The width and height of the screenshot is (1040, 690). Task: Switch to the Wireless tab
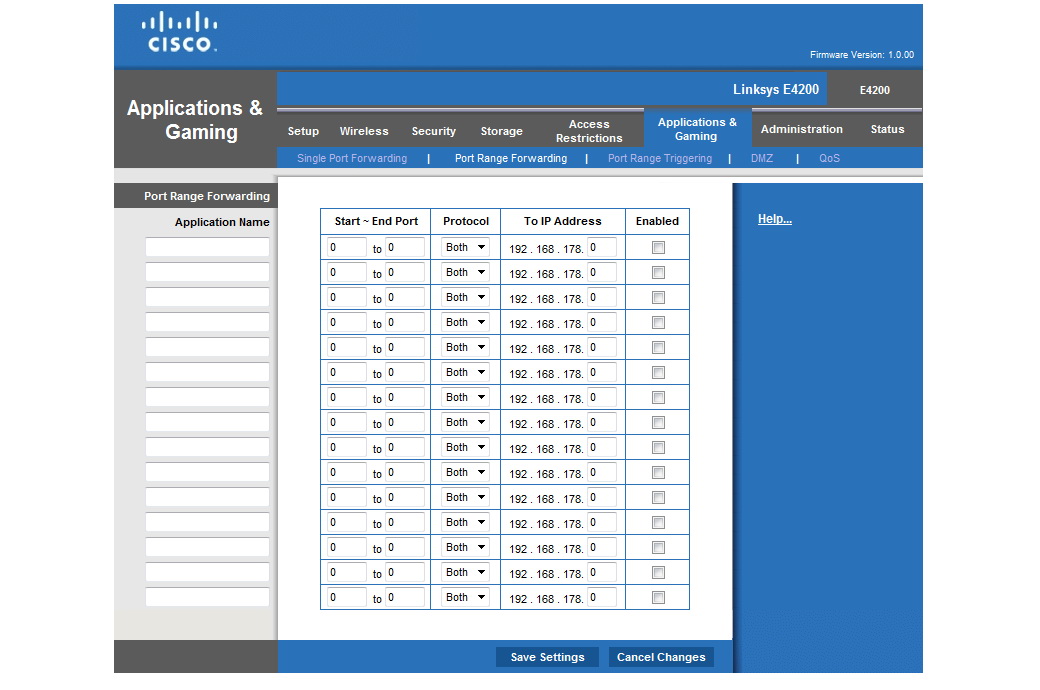click(x=364, y=131)
